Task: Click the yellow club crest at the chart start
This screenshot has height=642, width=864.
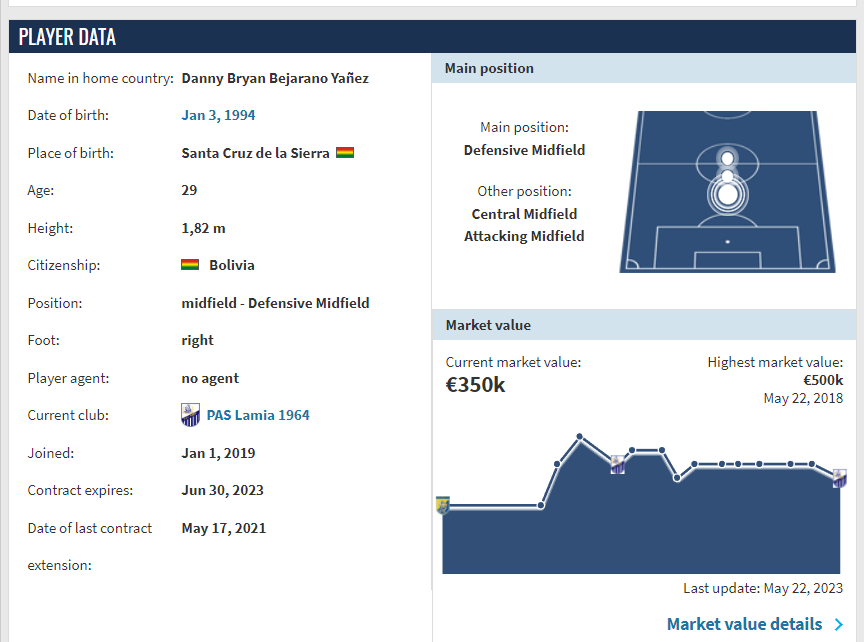Action: (x=442, y=504)
